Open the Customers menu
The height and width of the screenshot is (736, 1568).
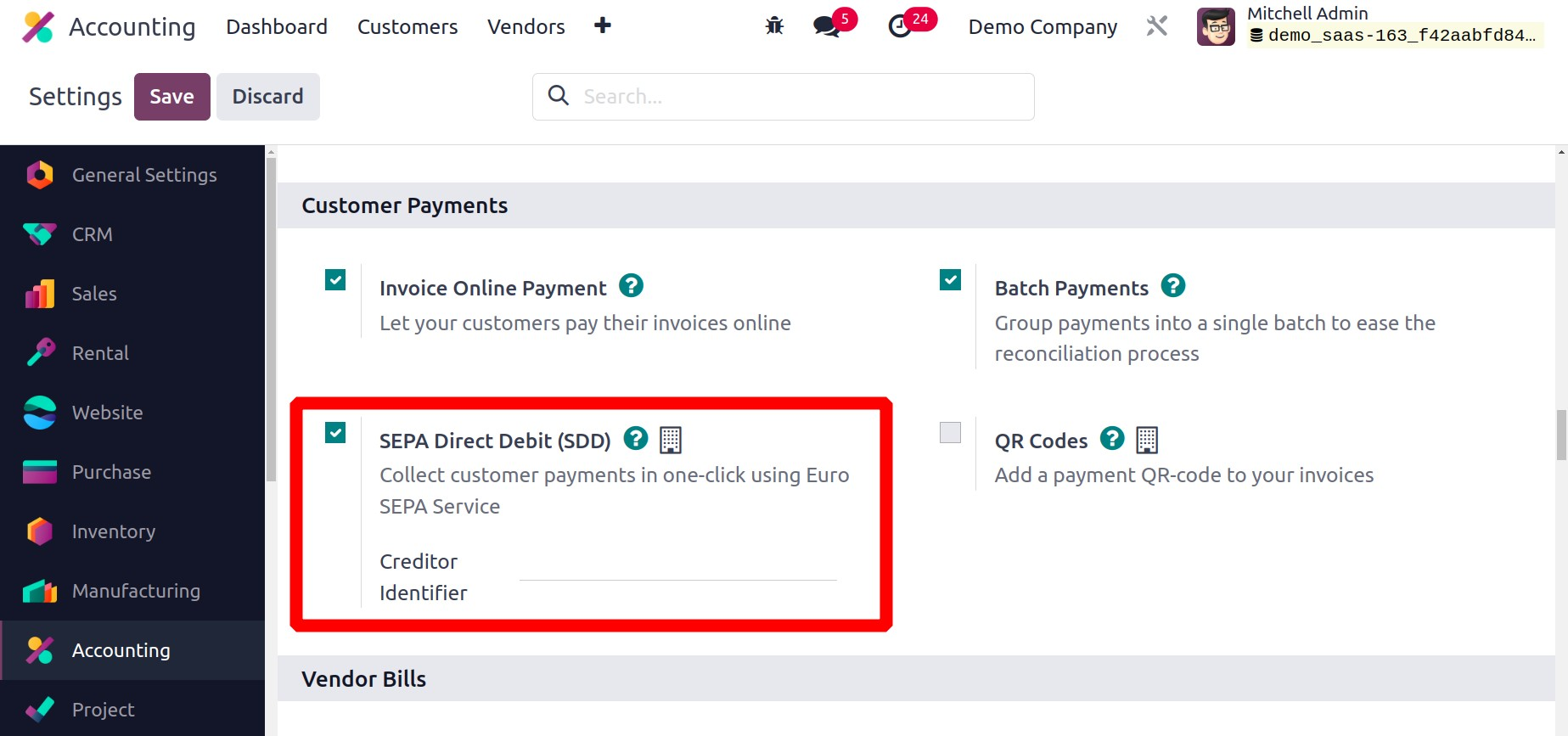(407, 27)
